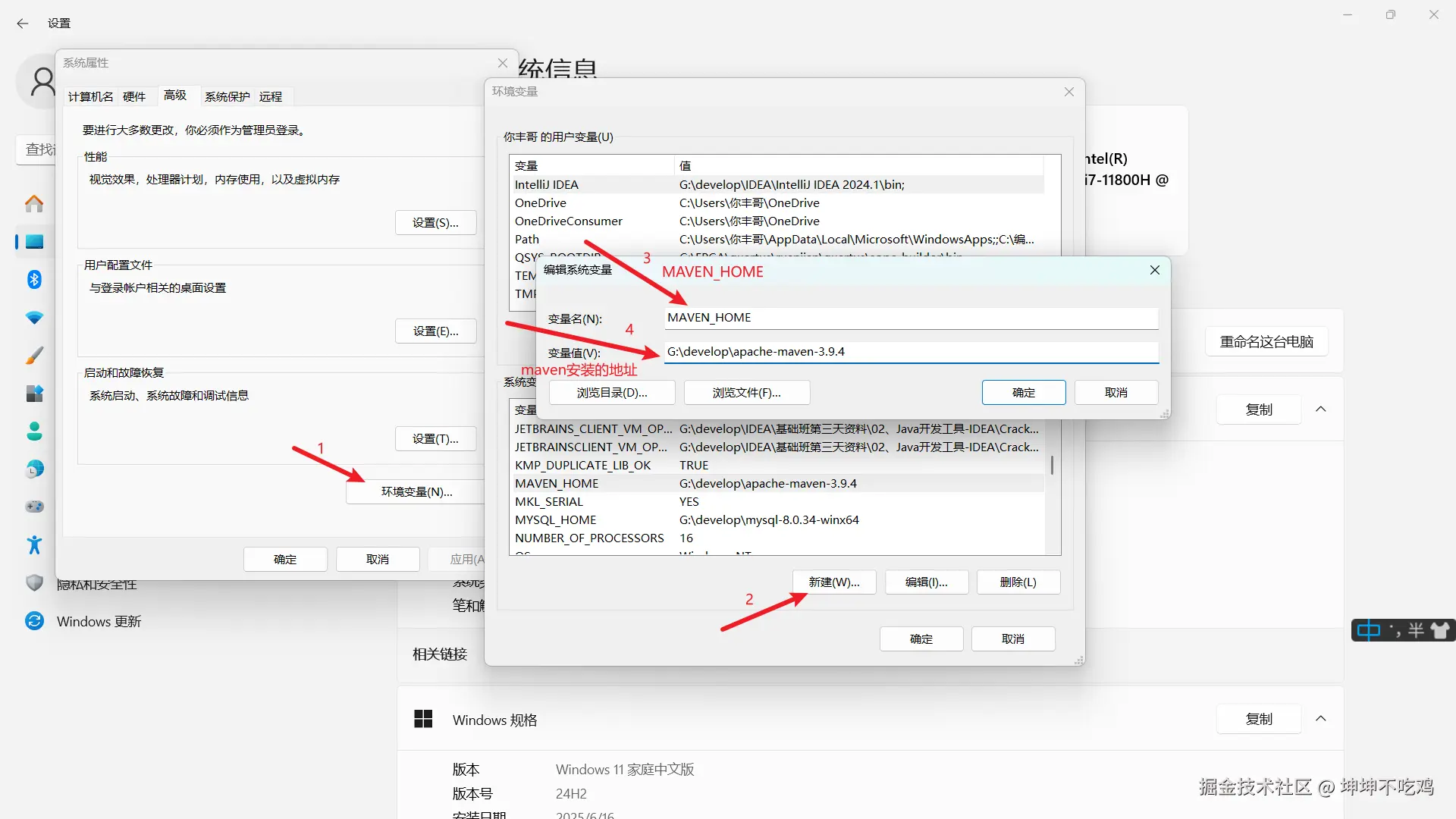Click the Windows Update icon

34,621
